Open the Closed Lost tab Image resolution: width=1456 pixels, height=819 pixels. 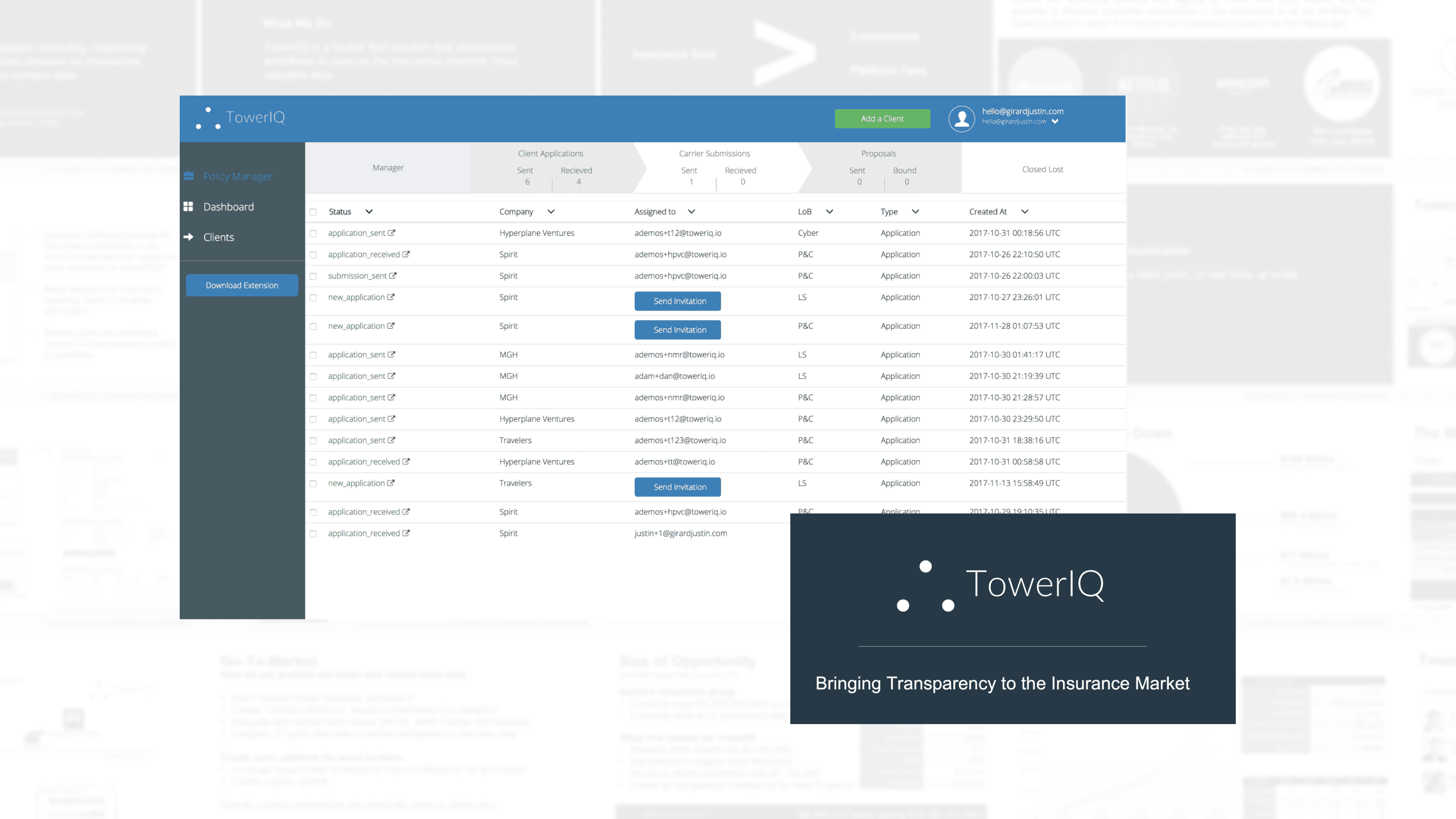(1042, 169)
